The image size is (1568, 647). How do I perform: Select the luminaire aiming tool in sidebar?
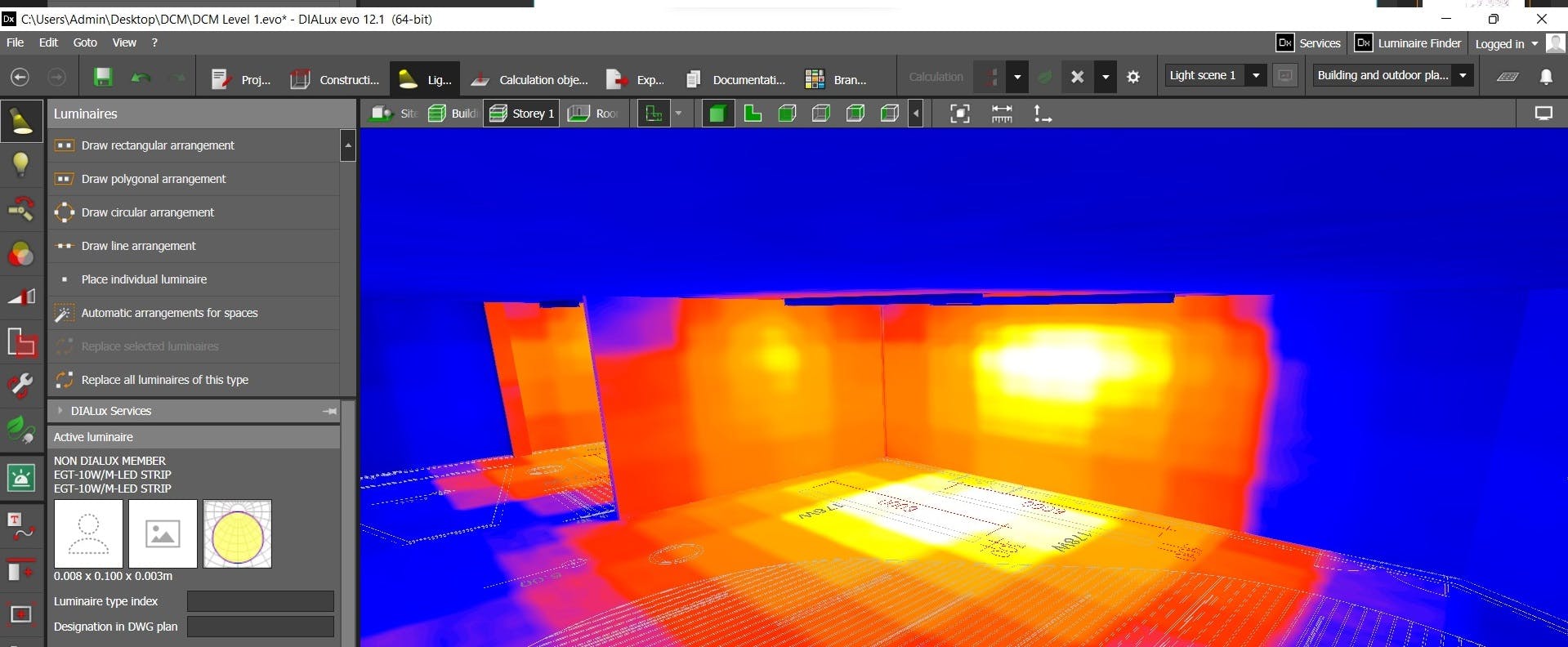pyautogui.click(x=21, y=209)
